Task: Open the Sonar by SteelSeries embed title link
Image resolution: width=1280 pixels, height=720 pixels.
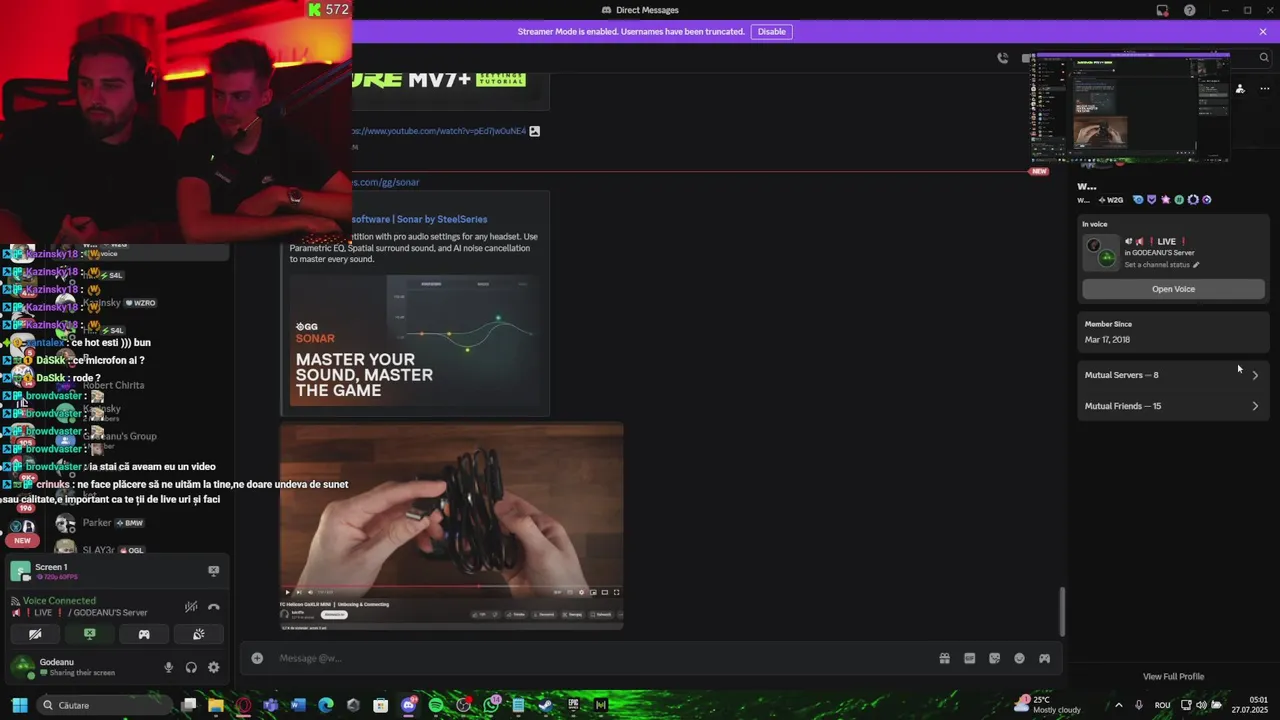Action: click(419, 219)
